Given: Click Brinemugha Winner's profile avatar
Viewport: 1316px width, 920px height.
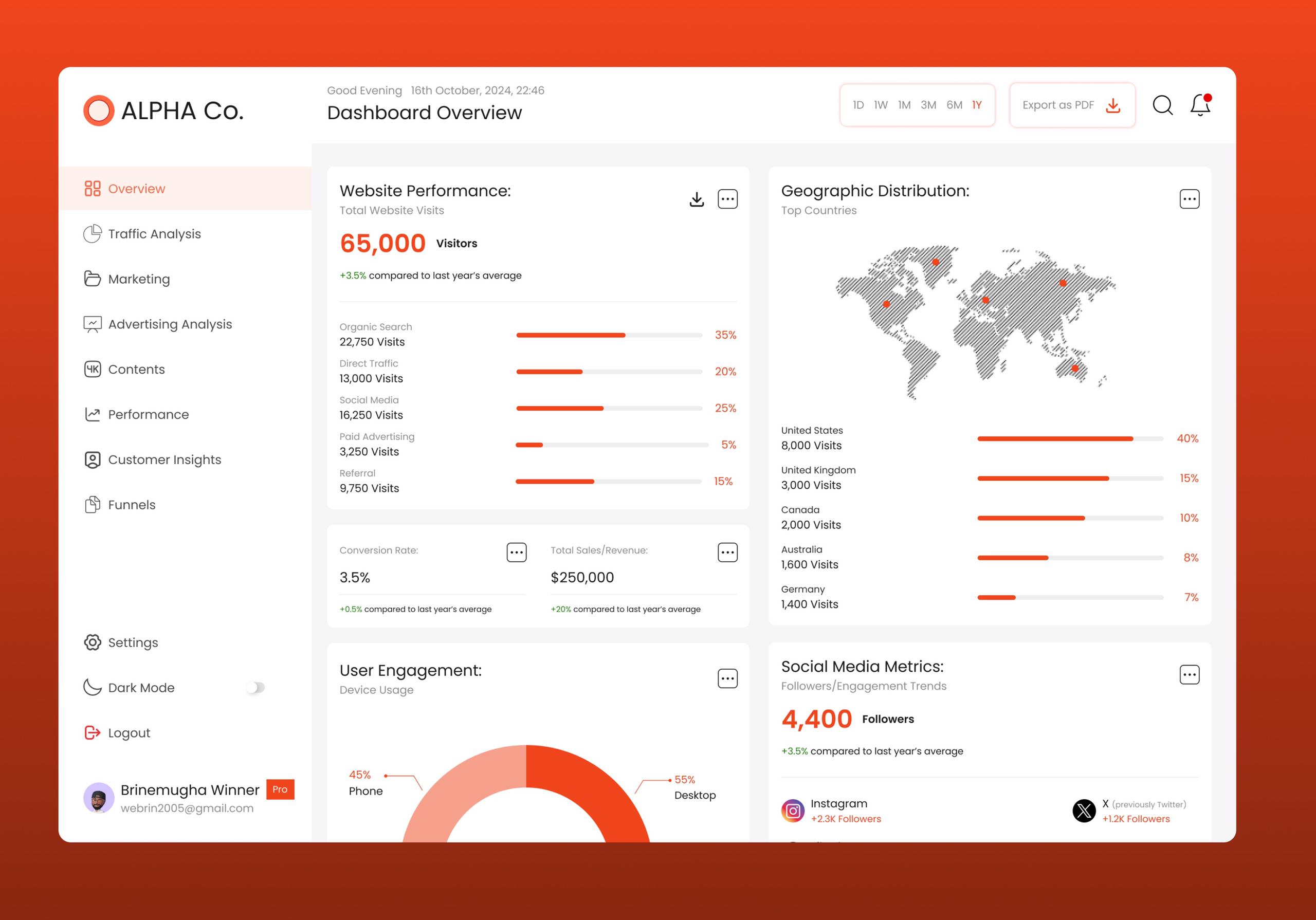Looking at the screenshot, I should [x=99, y=798].
